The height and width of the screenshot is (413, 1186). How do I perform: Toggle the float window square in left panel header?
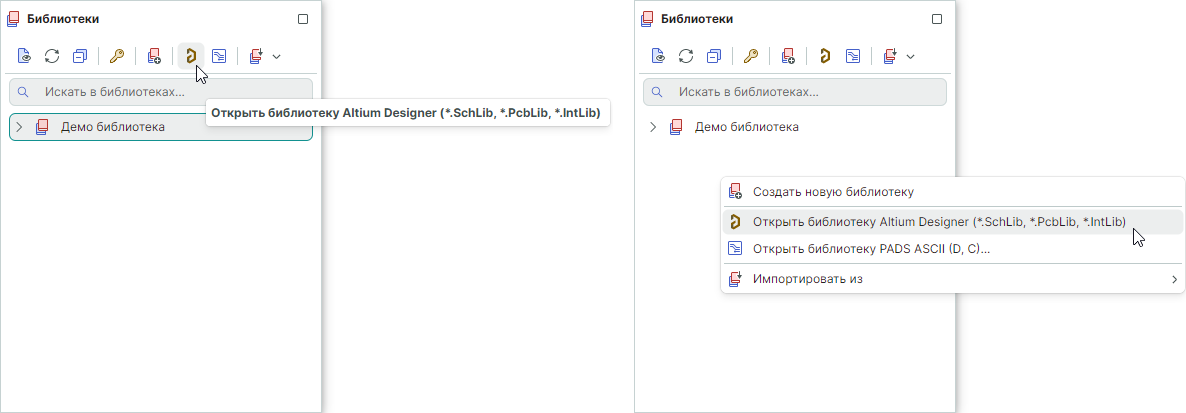(303, 19)
